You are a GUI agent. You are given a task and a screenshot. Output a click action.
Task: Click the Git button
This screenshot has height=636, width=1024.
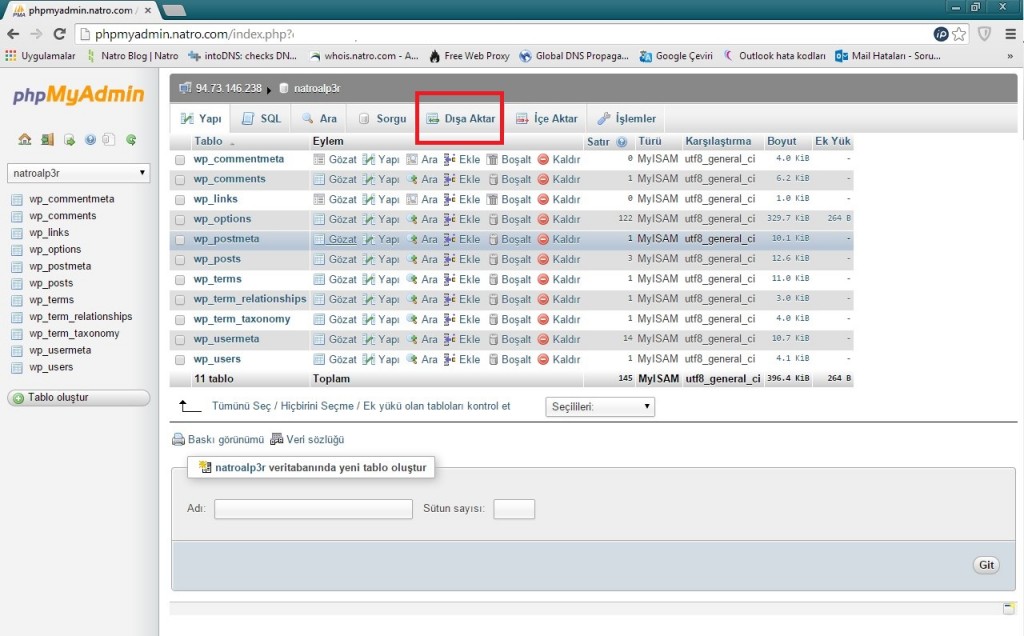986,565
